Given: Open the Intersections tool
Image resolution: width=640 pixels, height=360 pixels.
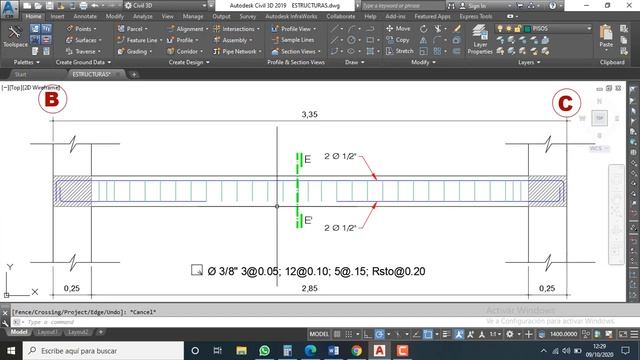Looking at the screenshot, I should click(236, 29).
